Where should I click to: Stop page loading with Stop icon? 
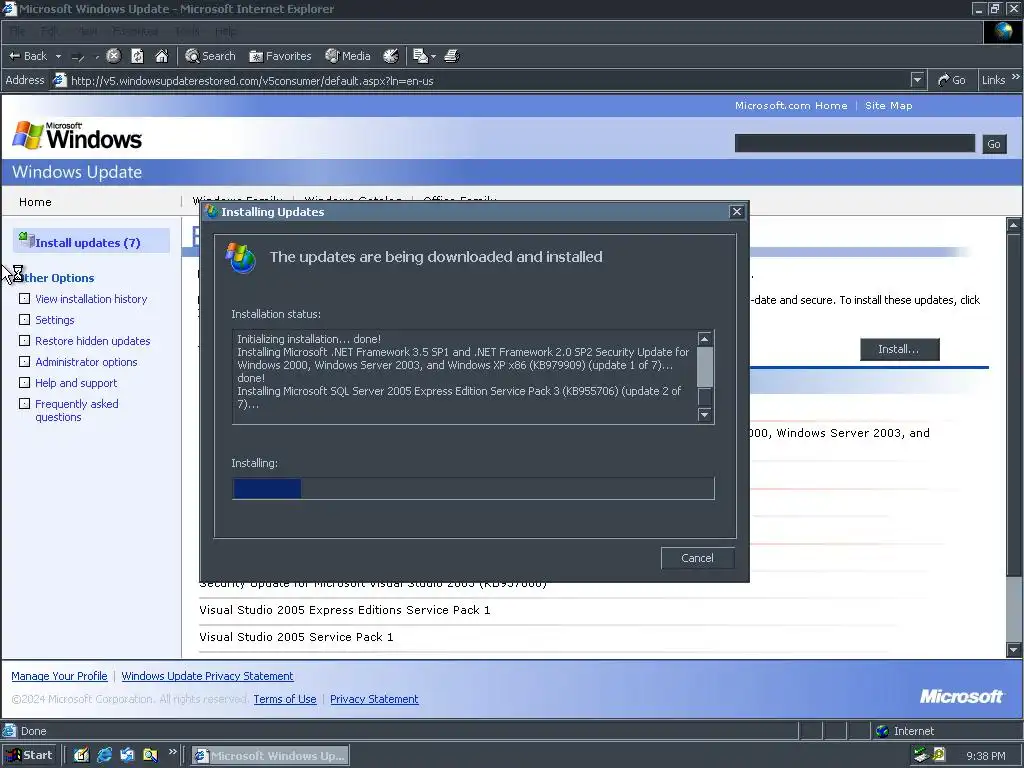tap(114, 56)
